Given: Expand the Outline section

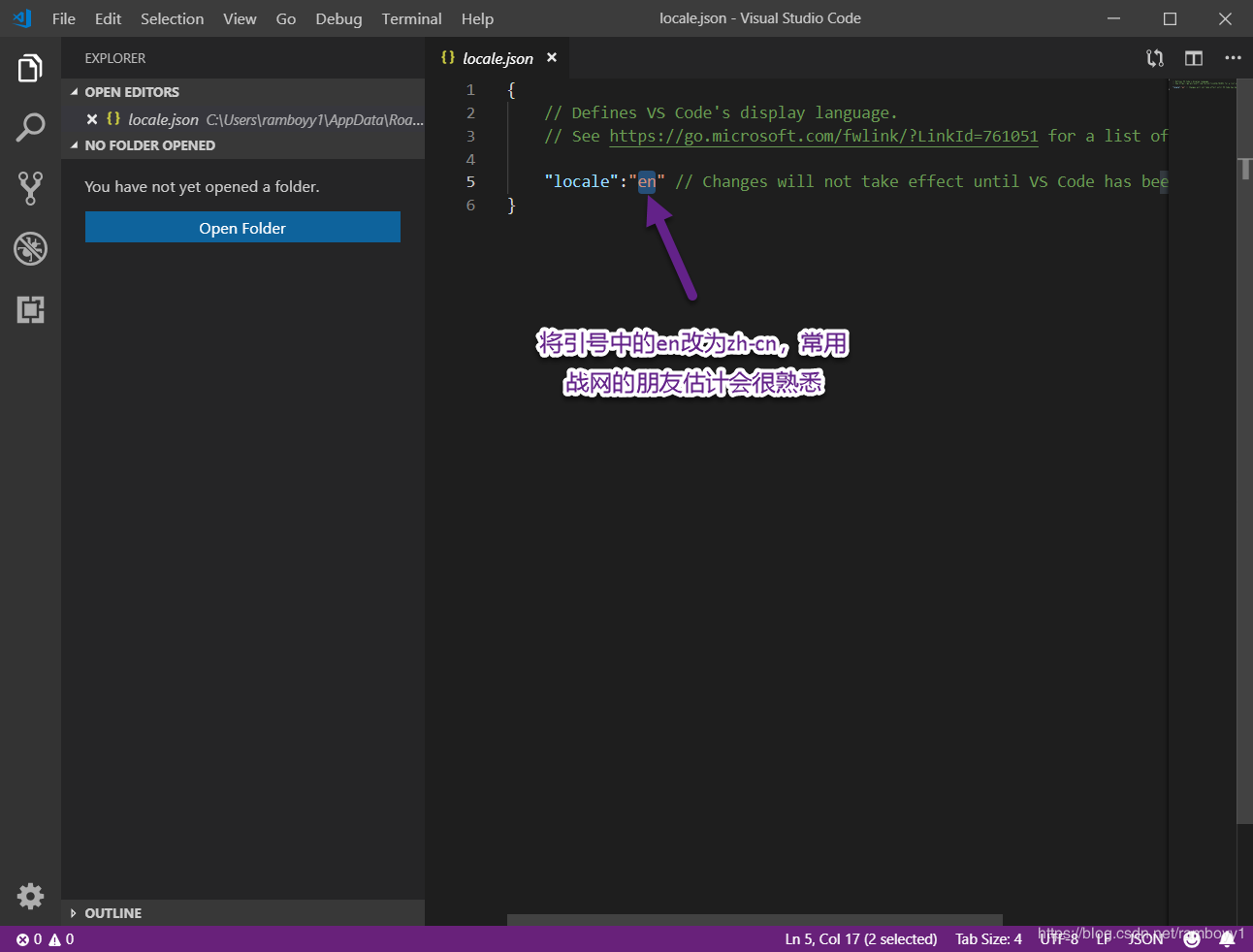Looking at the screenshot, I should 242,913.
